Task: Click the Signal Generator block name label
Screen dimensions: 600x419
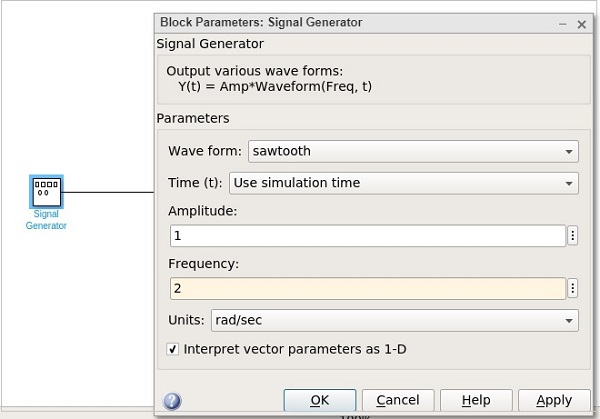Action: [46, 220]
